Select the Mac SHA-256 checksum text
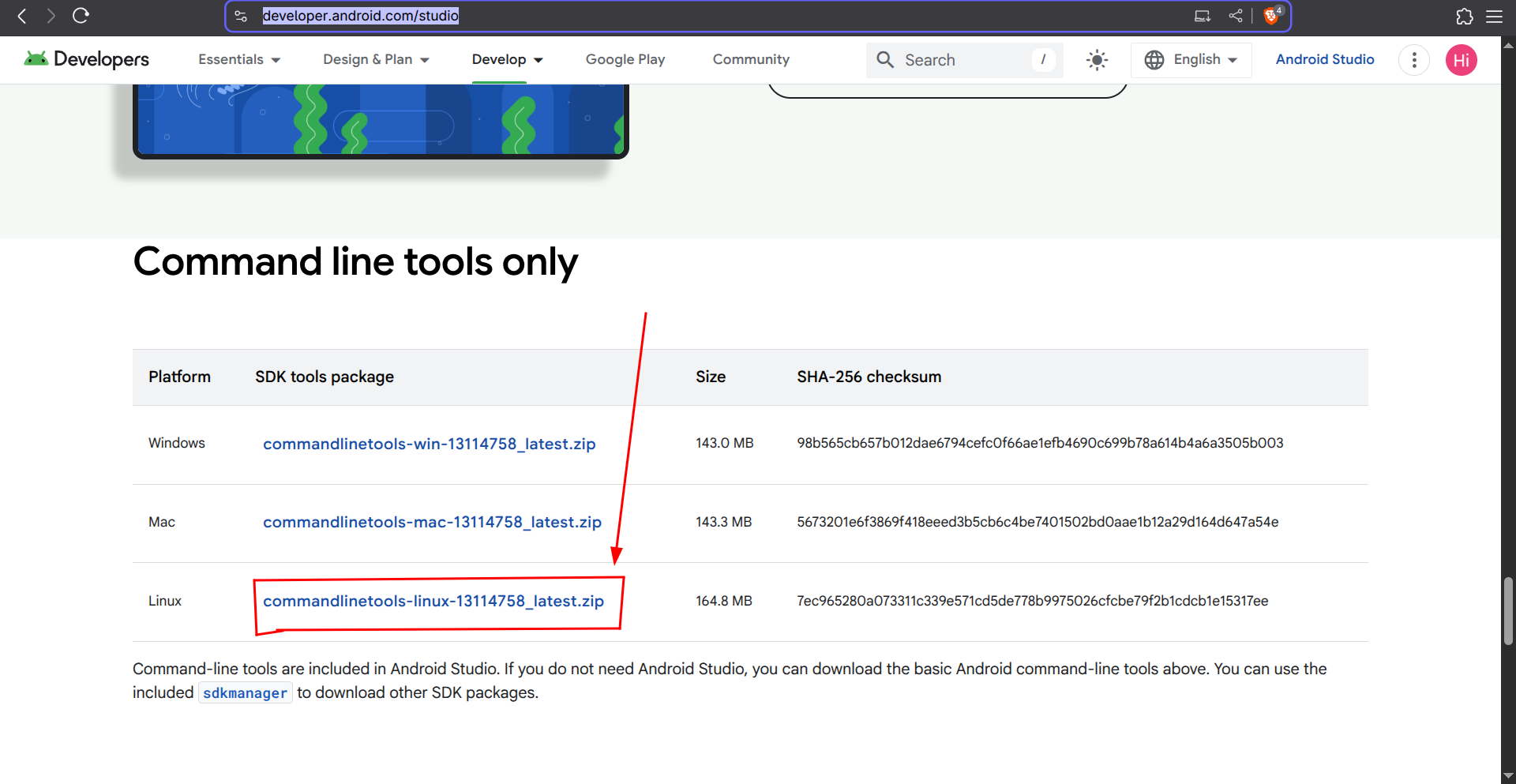 [1038, 522]
